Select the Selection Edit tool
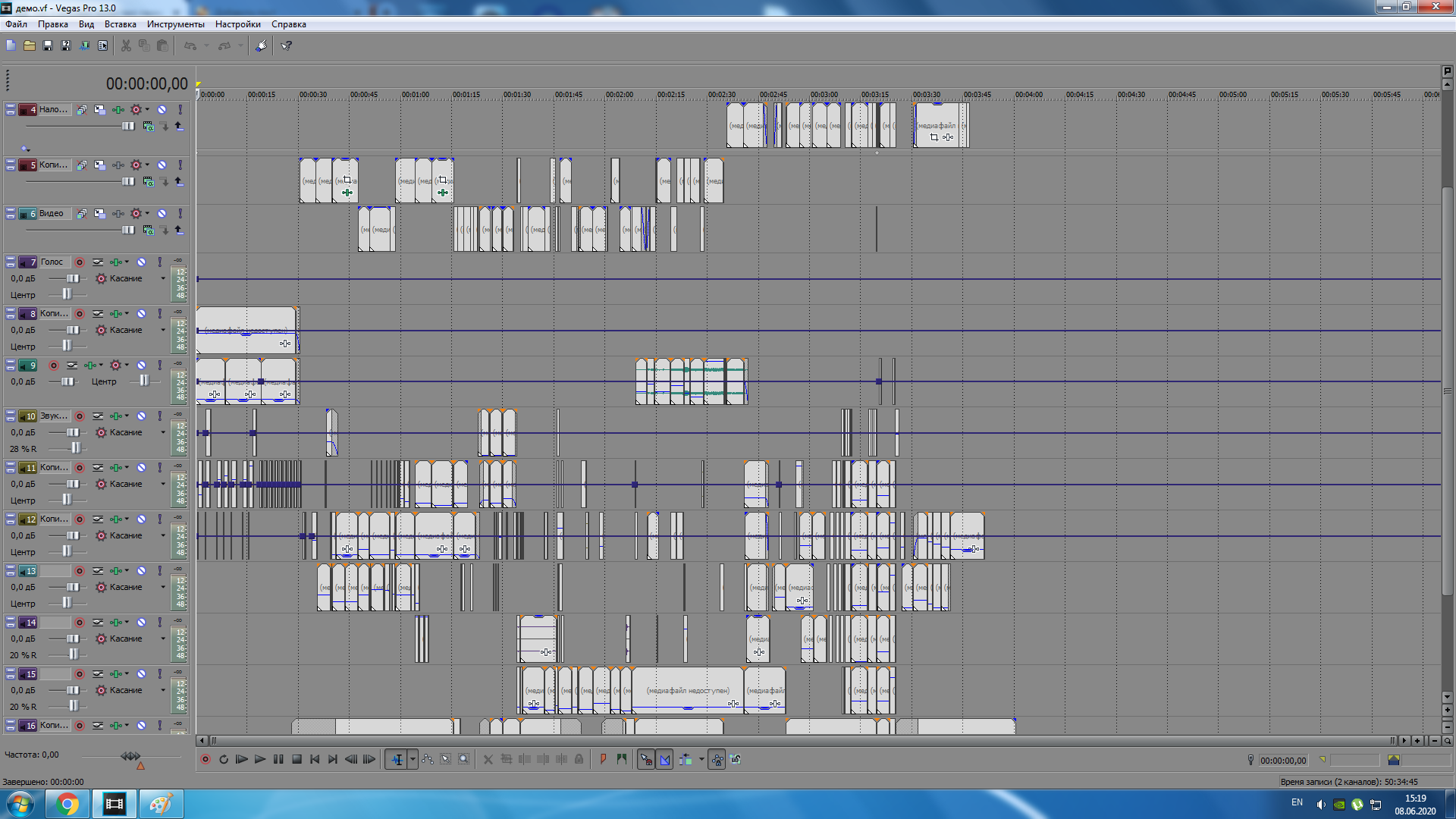The image size is (1456, 819). 446,759
